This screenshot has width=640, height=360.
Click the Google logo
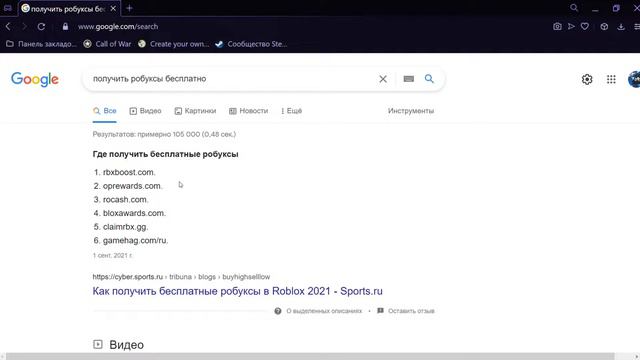pos(35,79)
